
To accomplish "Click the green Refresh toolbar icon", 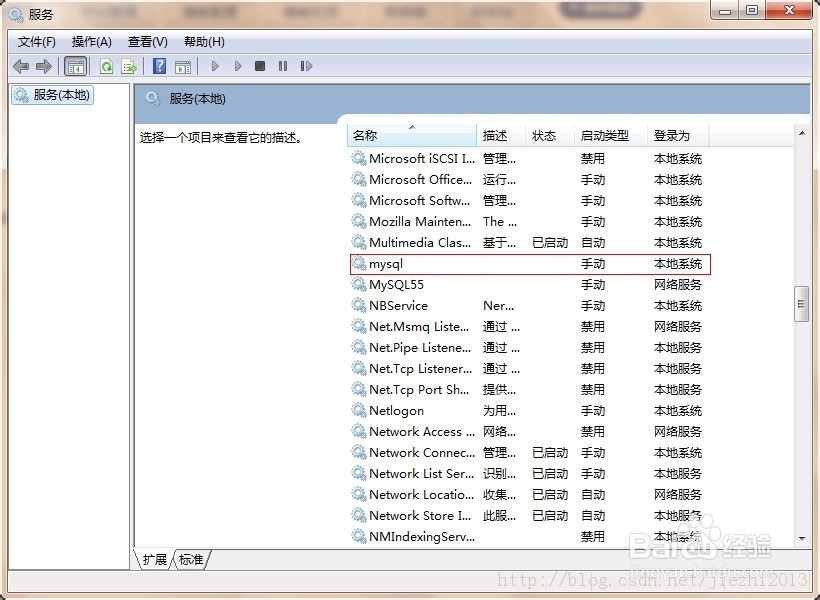I will [107, 66].
